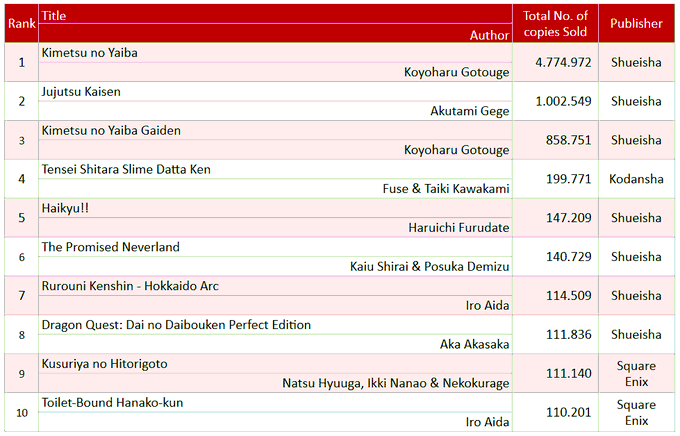The height and width of the screenshot is (436, 680).
Task: Click the Square Enix publisher cell in rank 9
Action: click(636, 374)
